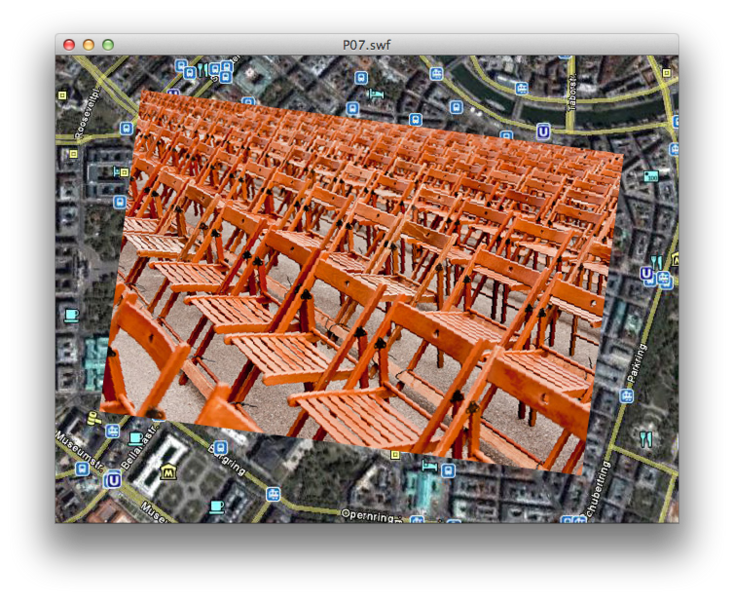Viewport: 734px width, 600px height.
Task: Click the U-Bahn icon left of Parkring junction
Action: pyautogui.click(x=646, y=273)
